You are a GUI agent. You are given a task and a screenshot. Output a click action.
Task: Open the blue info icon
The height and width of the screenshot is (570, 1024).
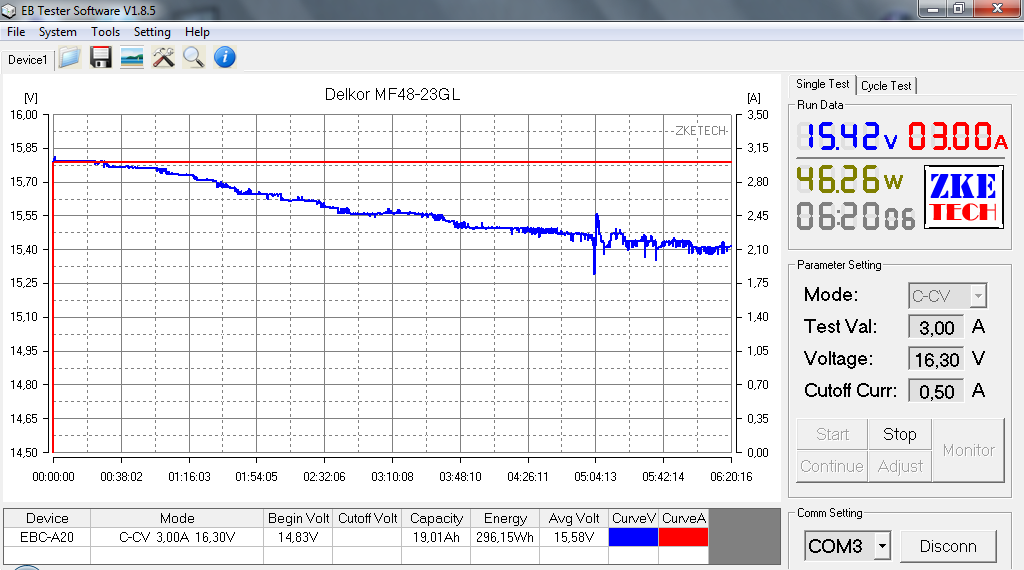coord(225,58)
